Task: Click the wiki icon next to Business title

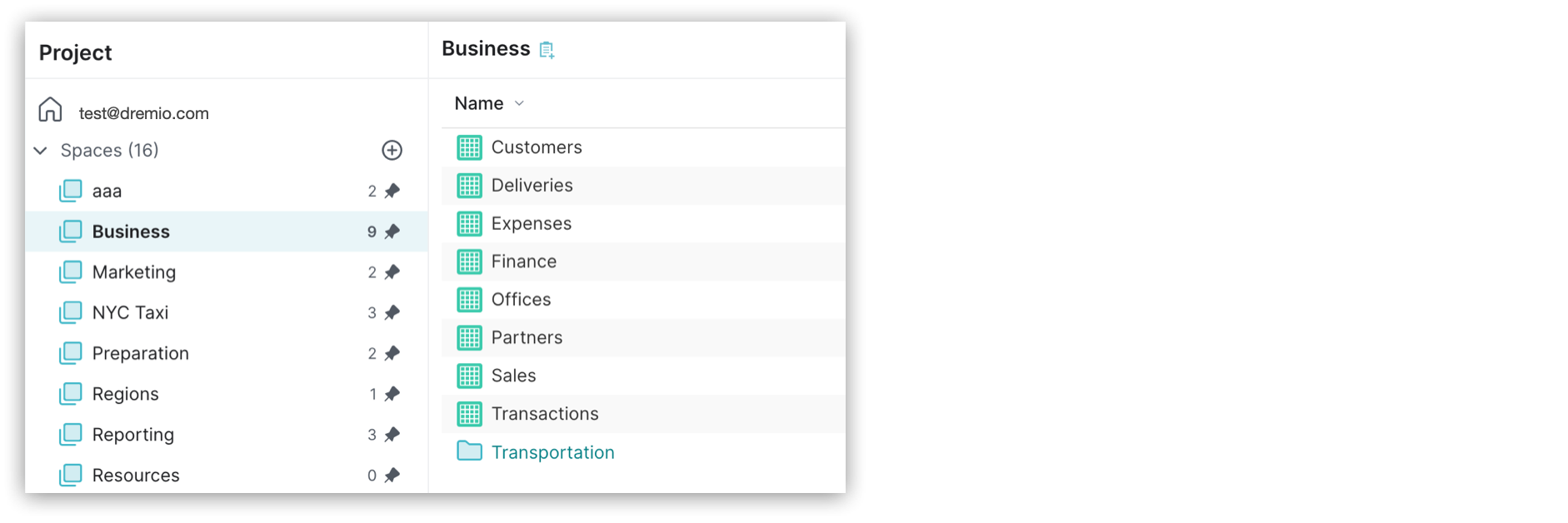Action: coord(547,50)
